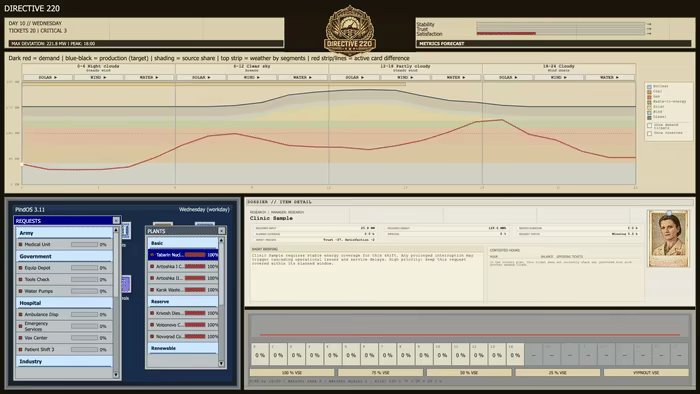
Task: Click the MAX DEVIATION 221.8 MW readout
Action: [146, 43]
